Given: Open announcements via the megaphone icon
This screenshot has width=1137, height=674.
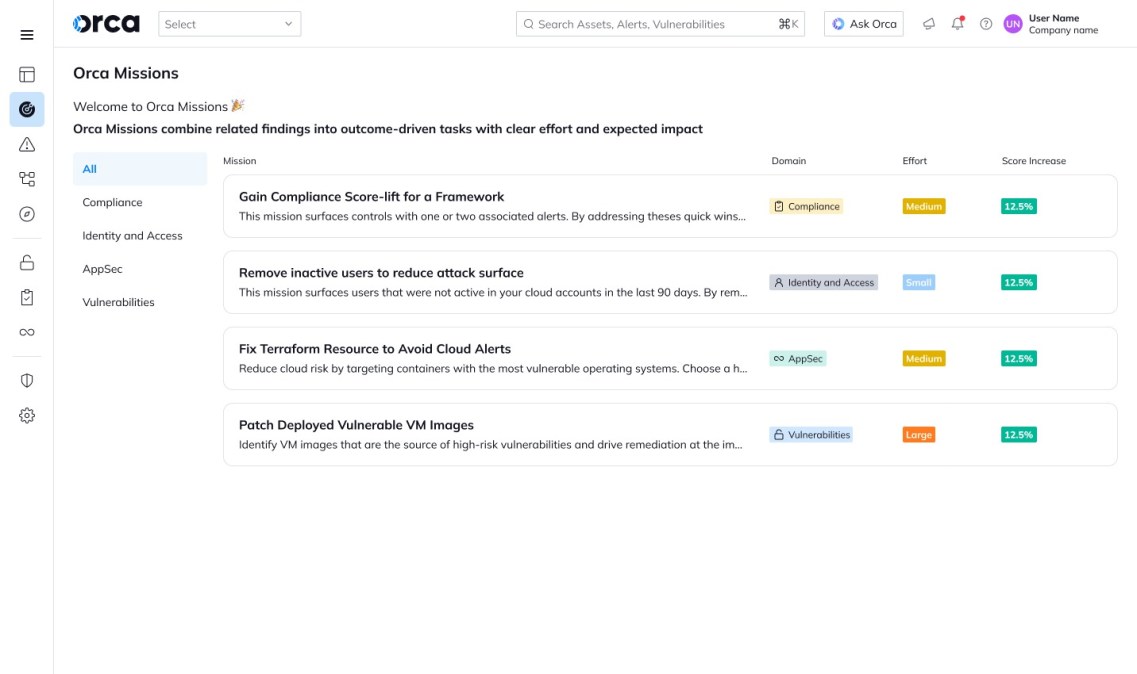Looking at the screenshot, I should (x=930, y=23).
